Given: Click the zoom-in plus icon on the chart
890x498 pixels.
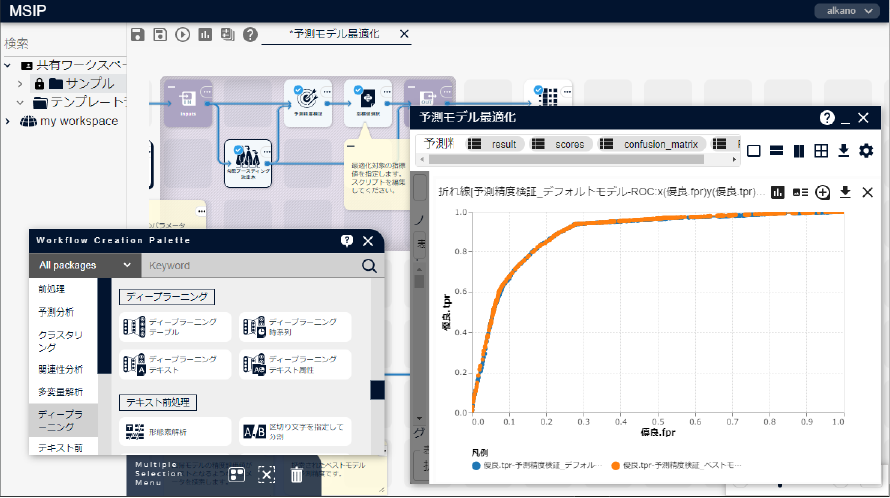Looking at the screenshot, I should point(823,192).
